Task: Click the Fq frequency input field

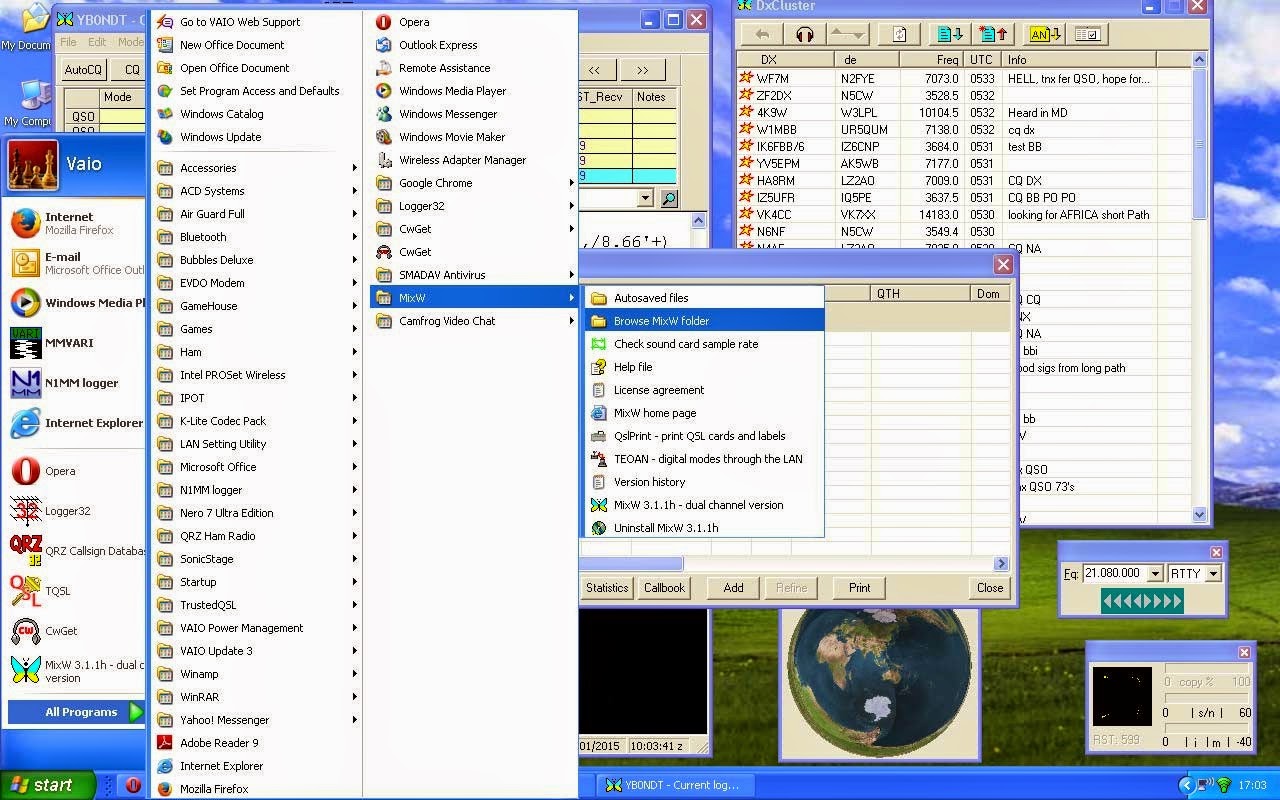Action: (1114, 574)
